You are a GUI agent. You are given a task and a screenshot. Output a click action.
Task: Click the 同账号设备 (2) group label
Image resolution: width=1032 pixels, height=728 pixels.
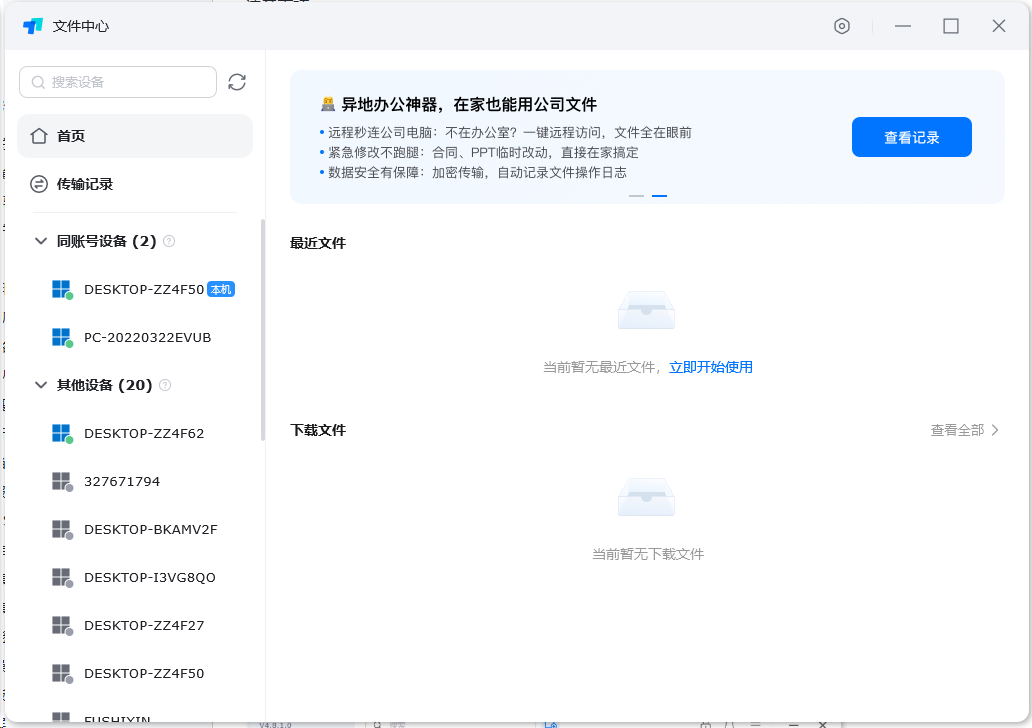(x=107, y=241)
